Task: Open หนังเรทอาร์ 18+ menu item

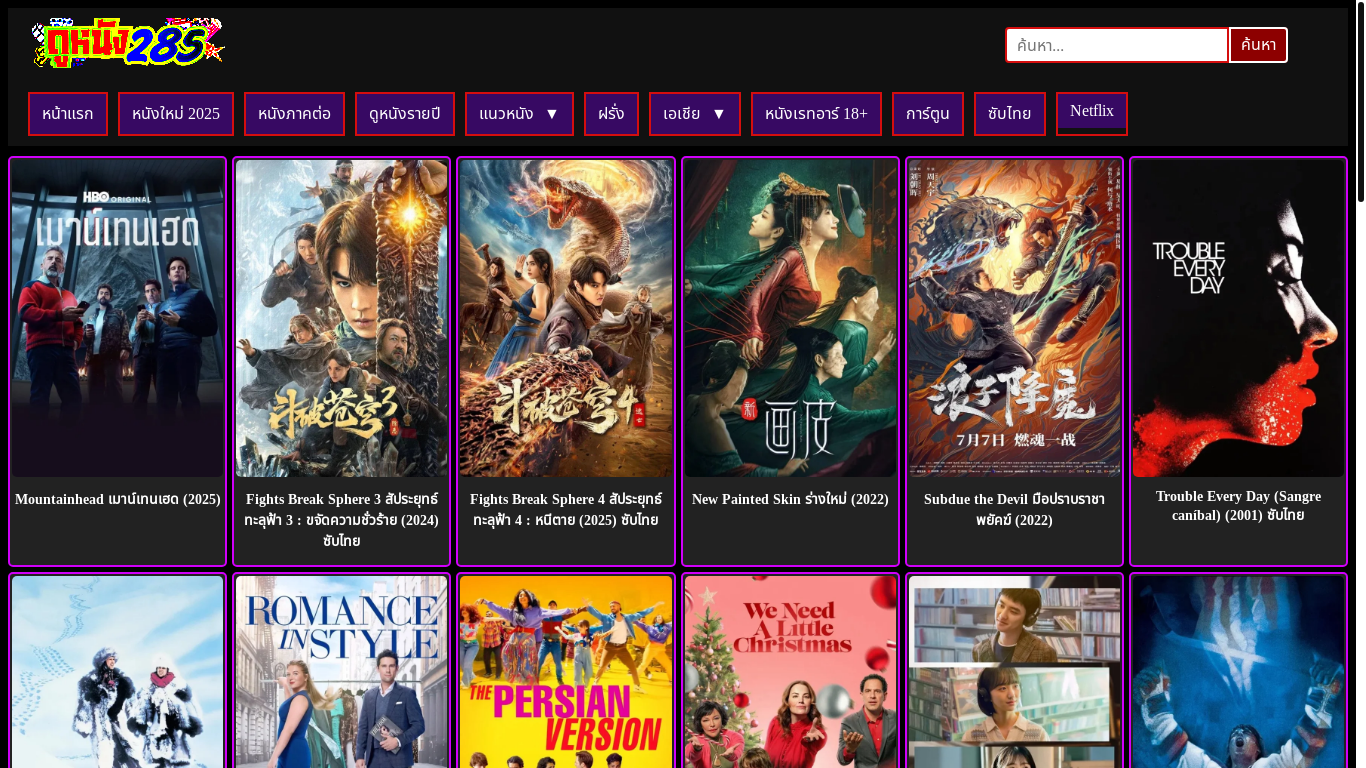Action: click(x=816, y=114)
